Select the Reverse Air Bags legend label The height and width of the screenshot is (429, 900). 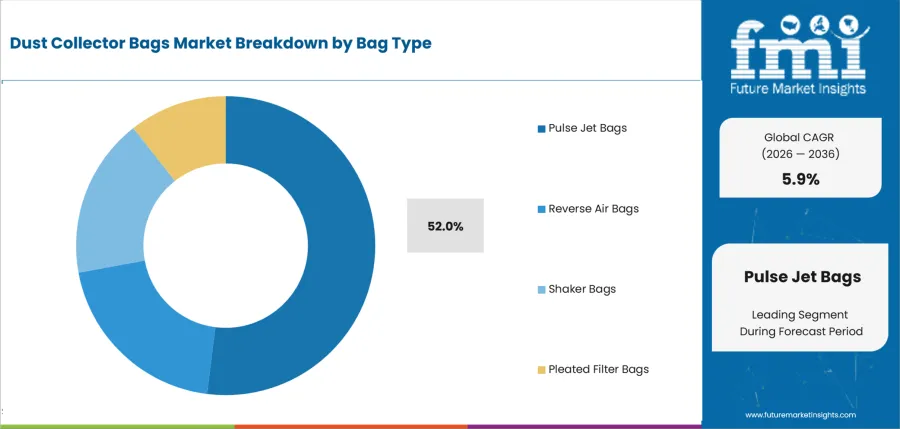pyautogui.click(x=593, y=208)
